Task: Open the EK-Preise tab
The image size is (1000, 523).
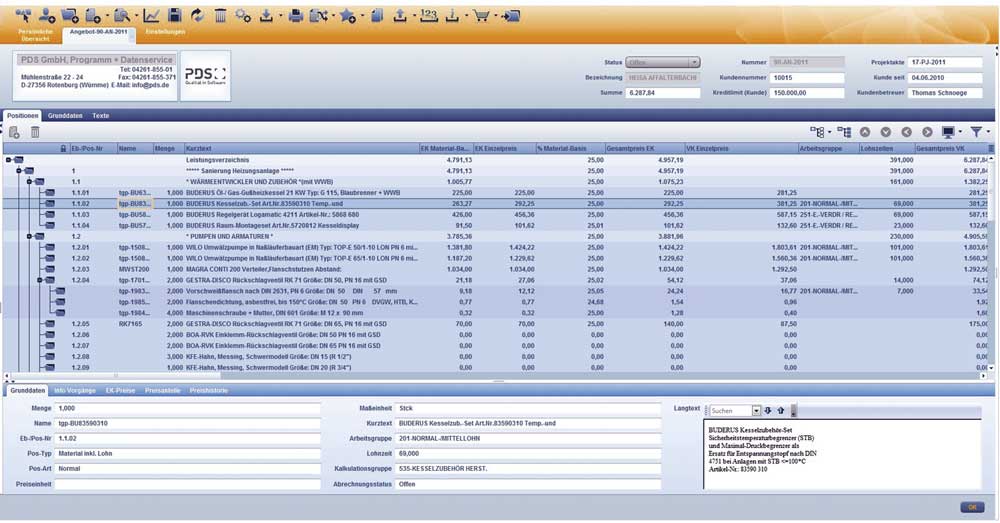Action: [120, 390]
